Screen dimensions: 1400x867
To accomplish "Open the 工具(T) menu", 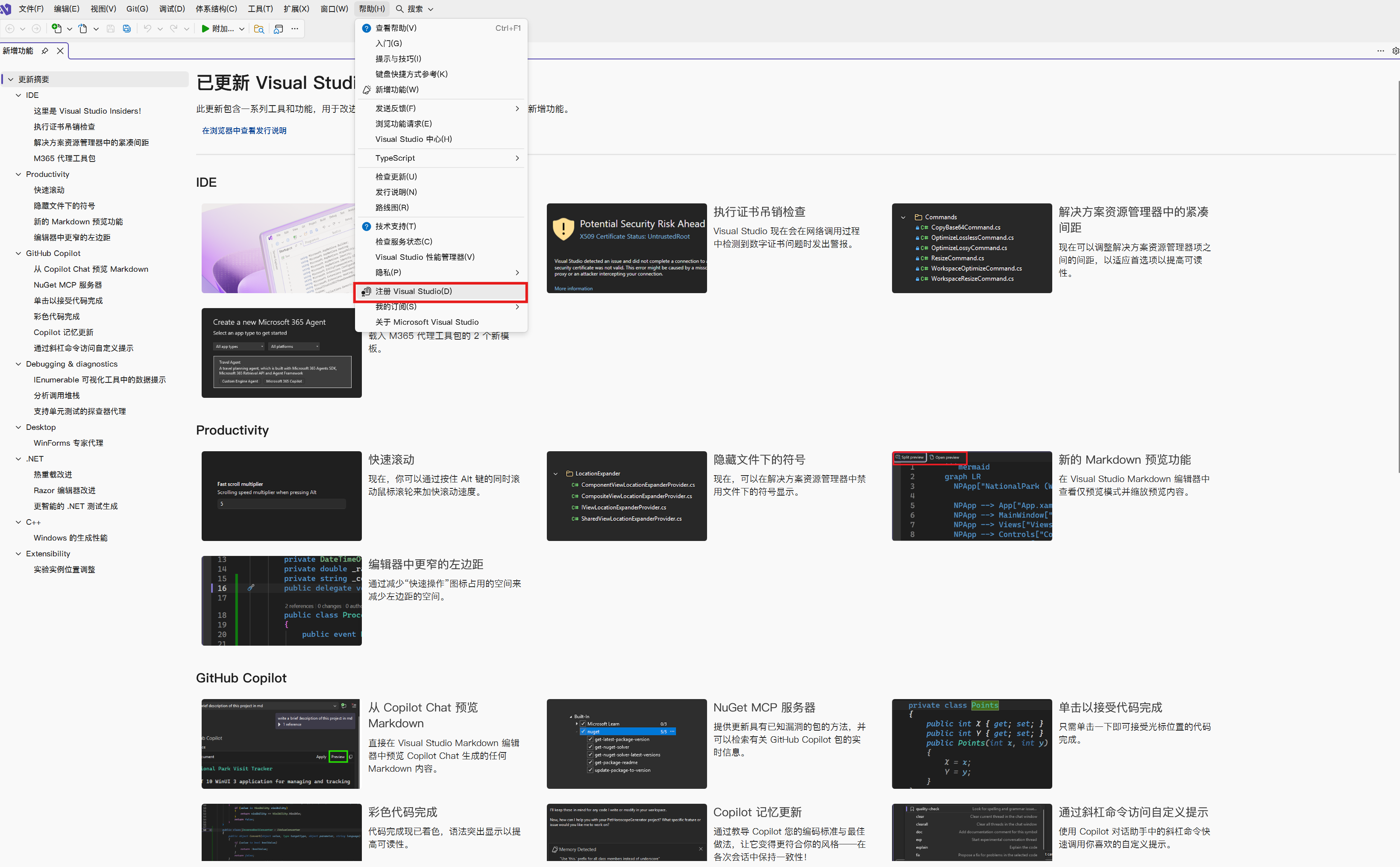I will tap(260, 9).
